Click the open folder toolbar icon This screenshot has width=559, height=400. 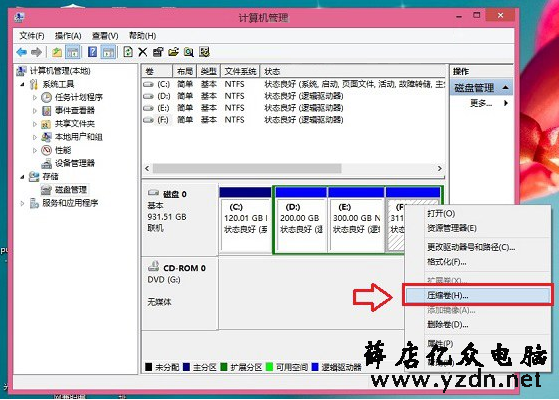pyautogui.click(x=173, y=52)
